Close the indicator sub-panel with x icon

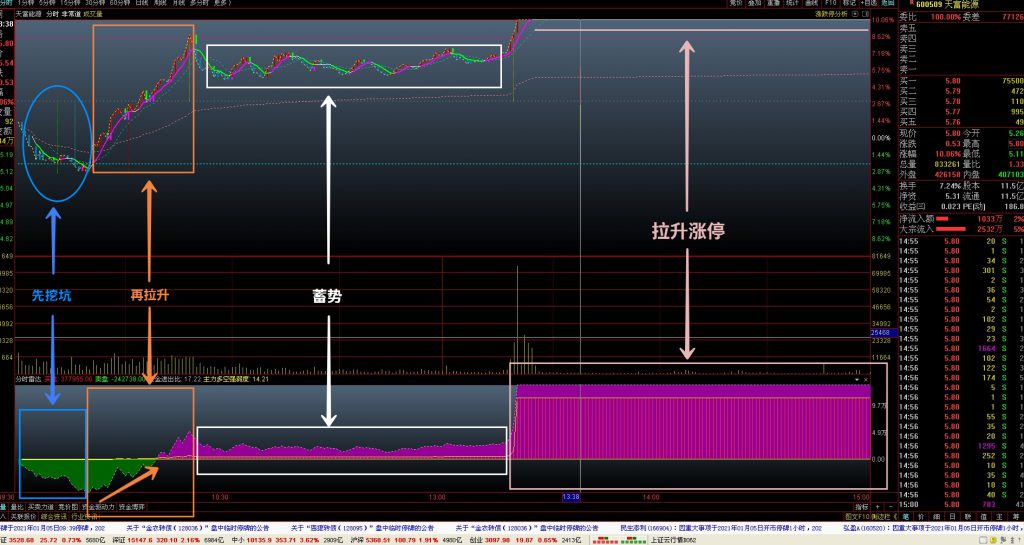tap(865, 380)
